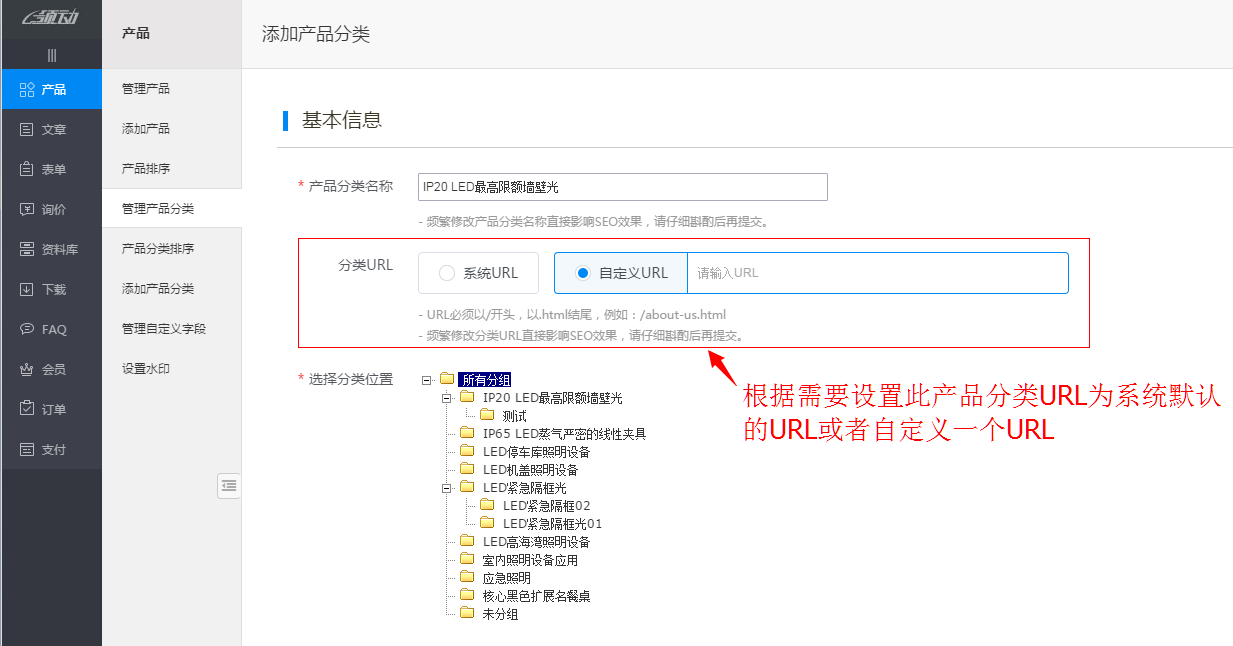
Task: Click the 支付 payment icon
Action: click(25, 449)
